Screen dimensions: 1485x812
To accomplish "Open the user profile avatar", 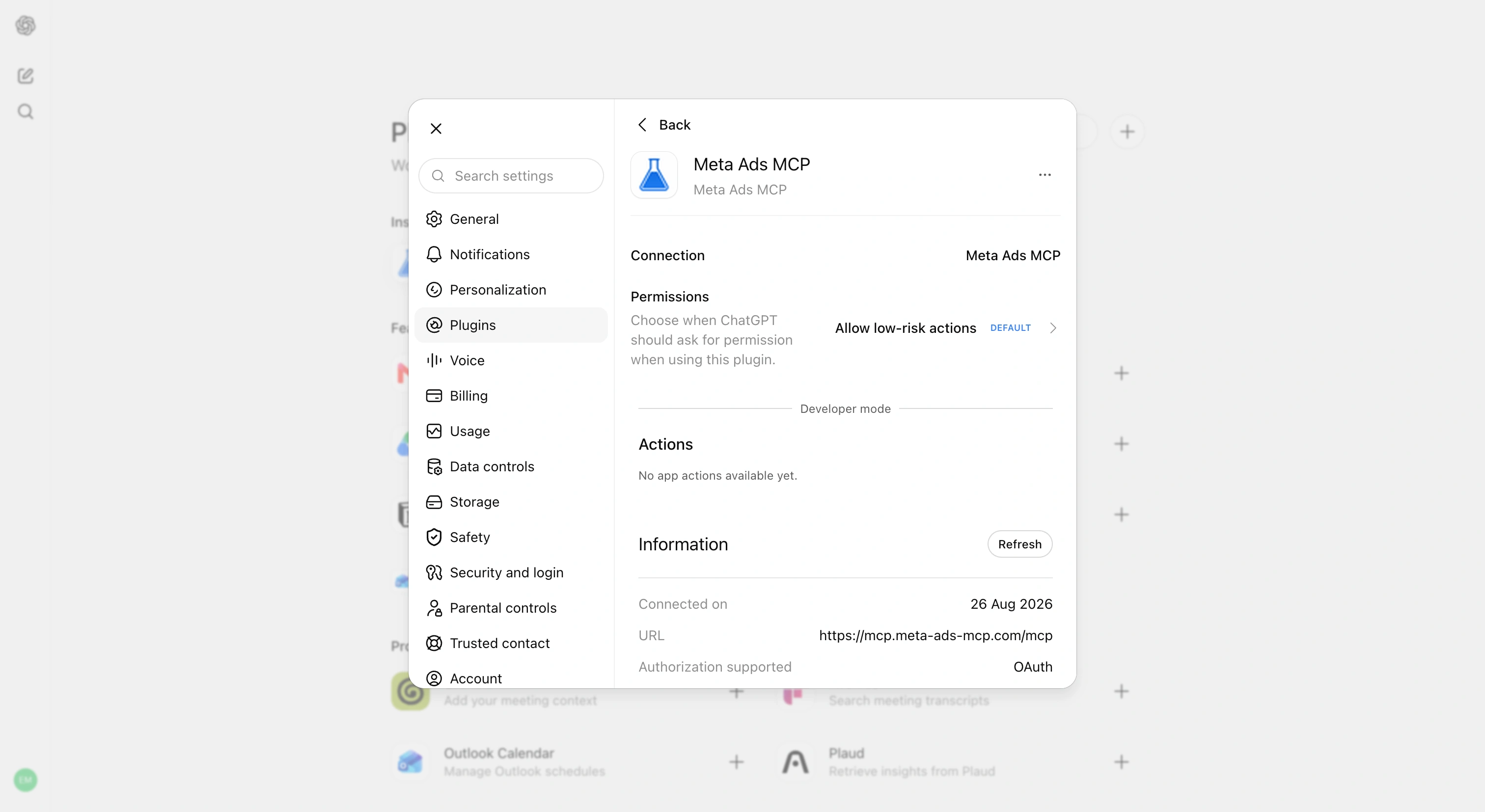I will [x=26, y=780].
